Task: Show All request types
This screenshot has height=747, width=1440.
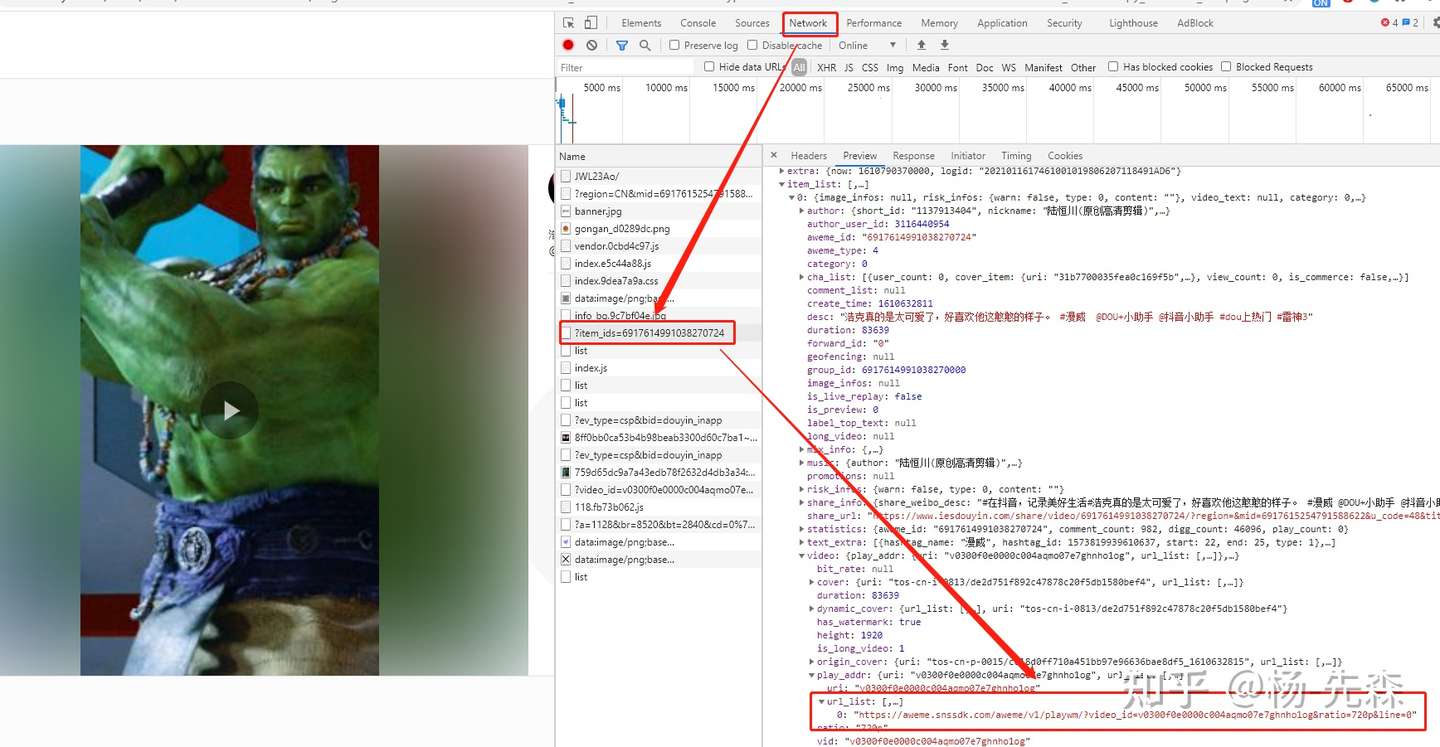Action: click(x=799, y=68)
